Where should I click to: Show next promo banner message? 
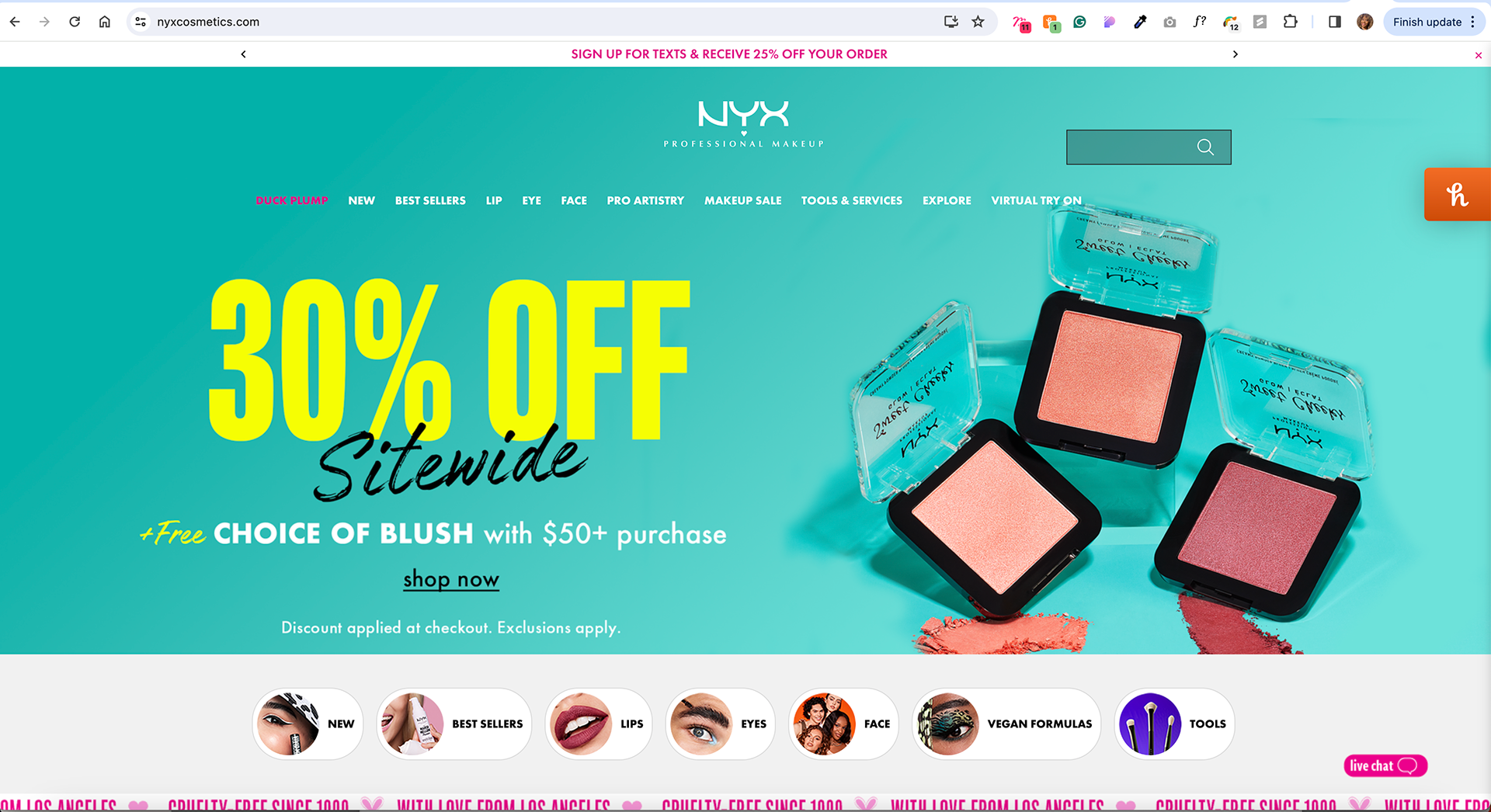click(1236, 54)
